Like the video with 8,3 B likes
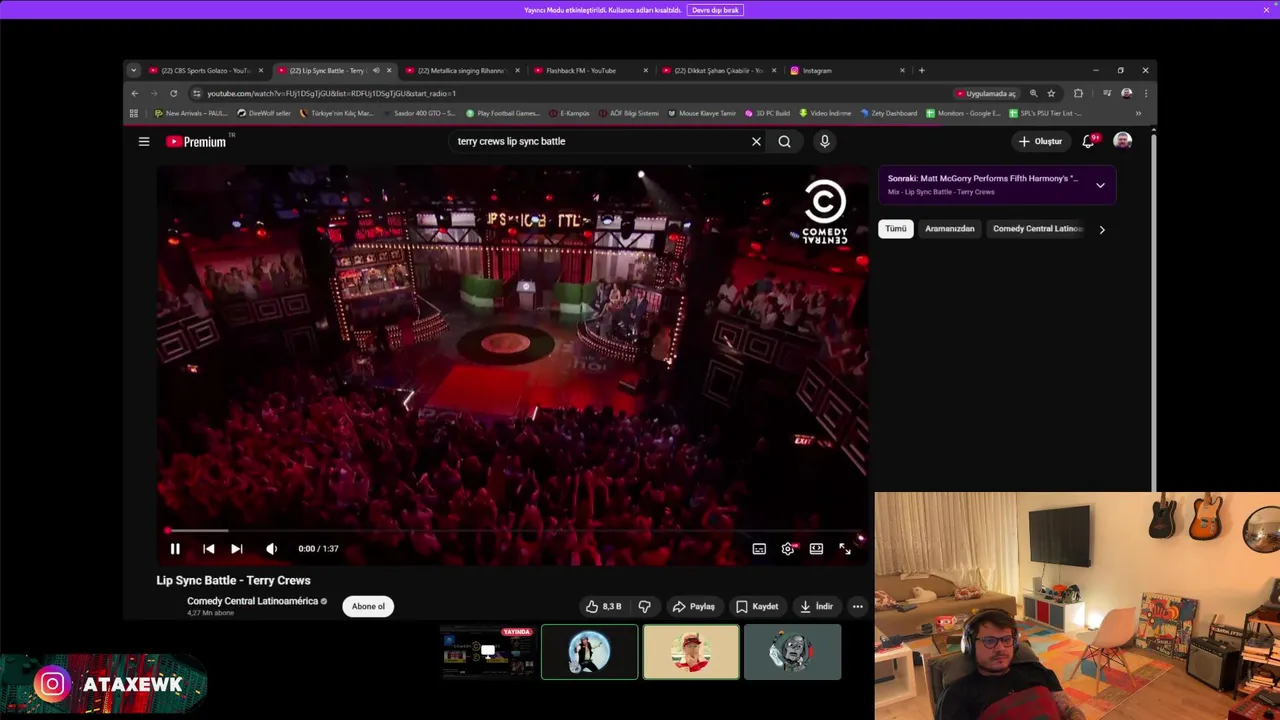Image resolution: width=1280 pixels, height=720 pixels. 604,606
